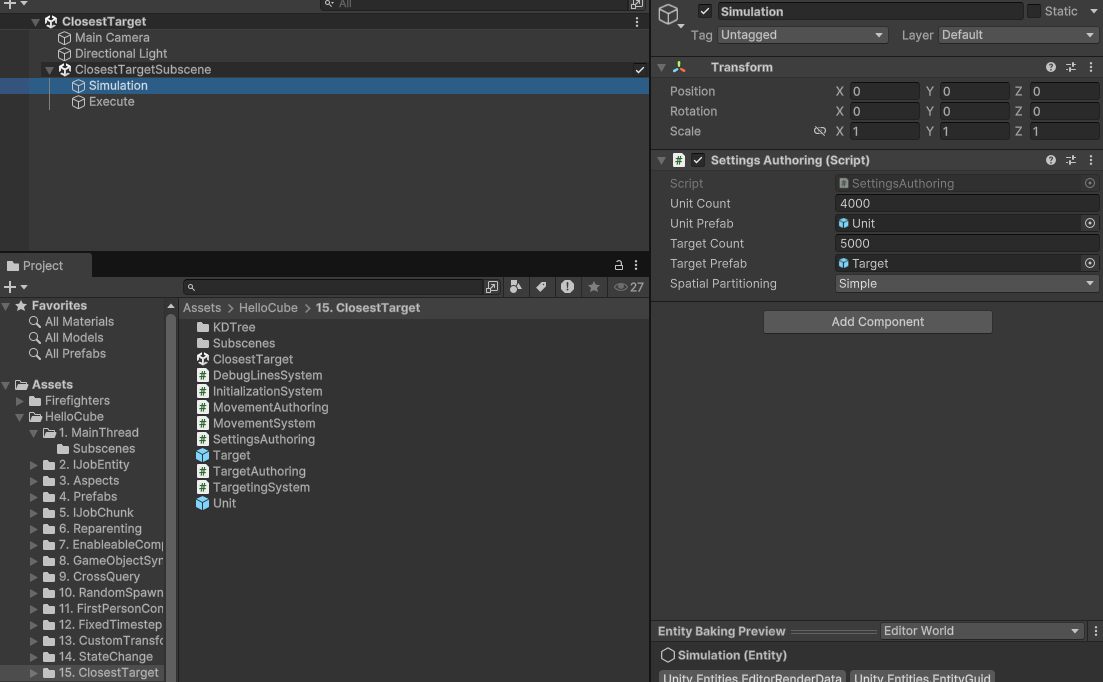The image size is (1103, 682).
Task: Edit the Target Count field
Action: (967, 244)
